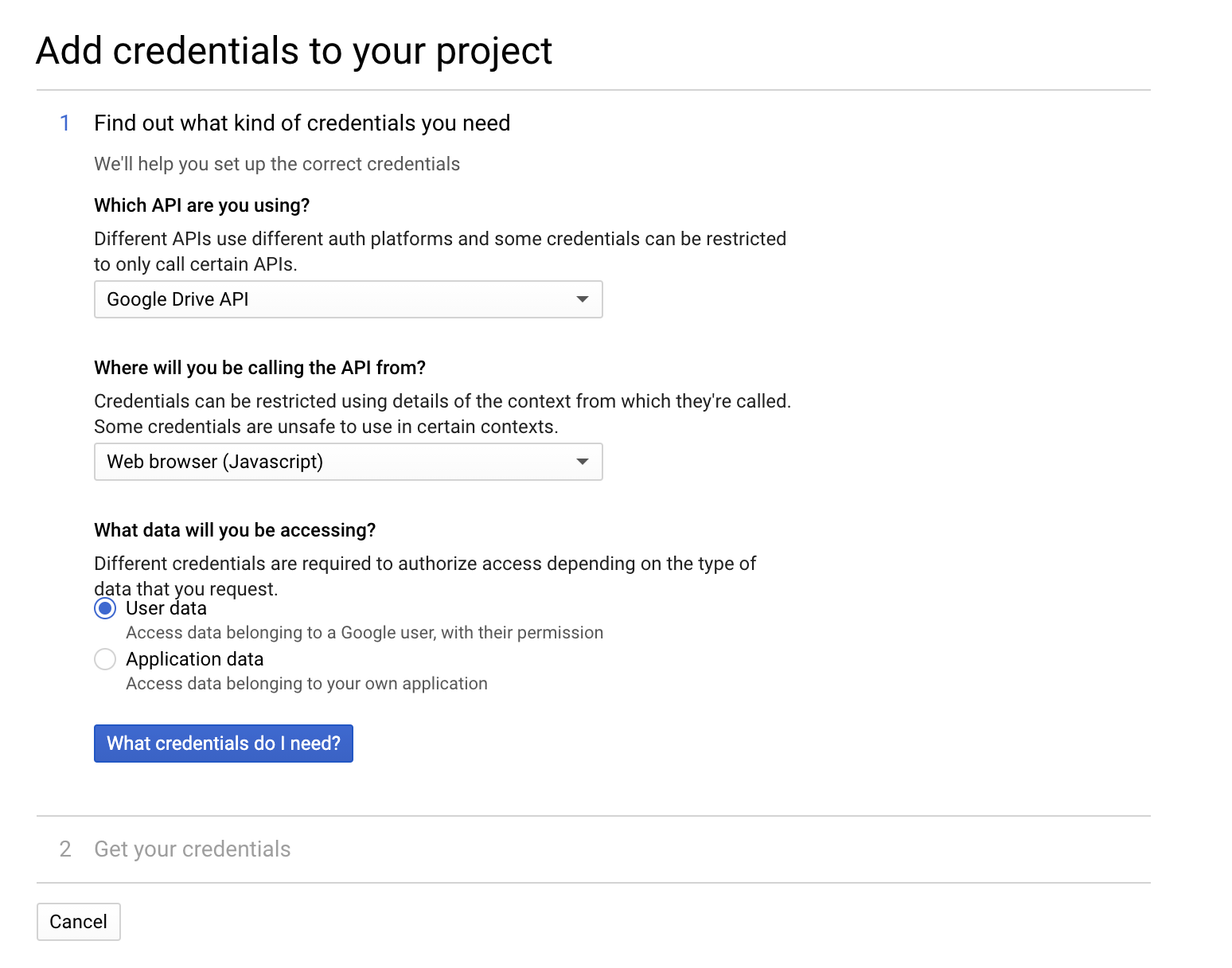
Task: Click 'Access data belonging to your own application' description
Action: 306,684
